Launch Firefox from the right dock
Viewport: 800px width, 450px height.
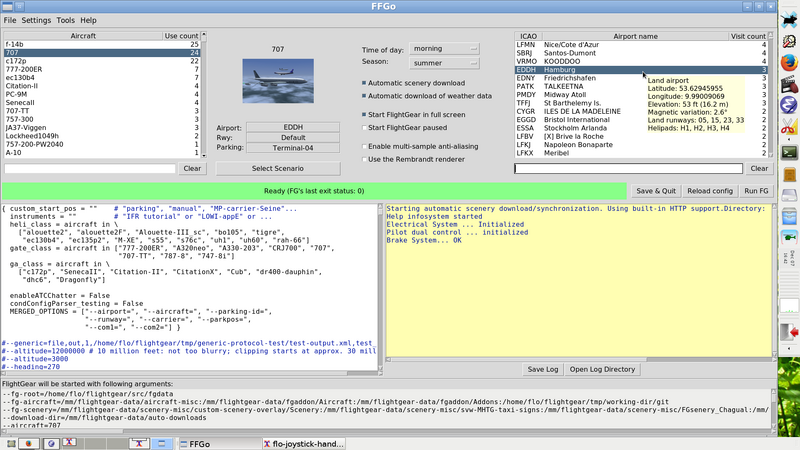point(789,63)
